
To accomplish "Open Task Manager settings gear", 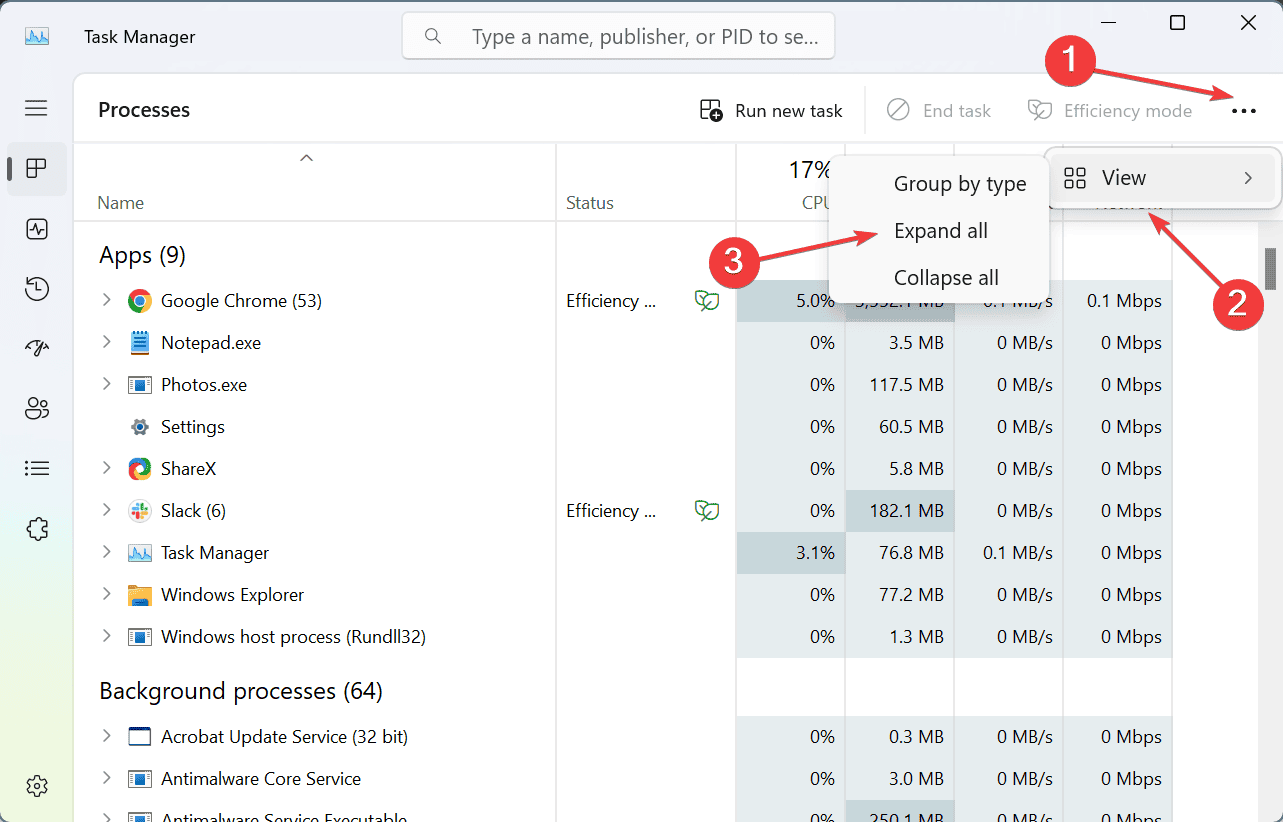I will point(37,786).
